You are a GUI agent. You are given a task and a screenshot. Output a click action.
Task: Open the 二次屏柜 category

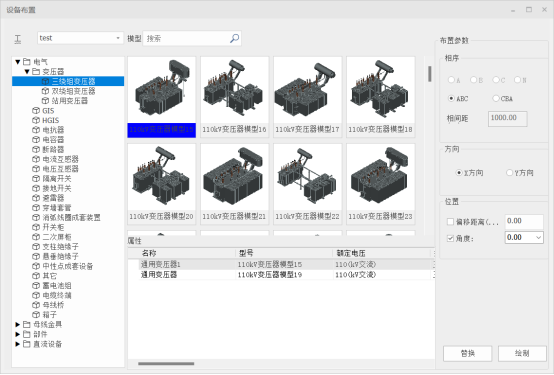pyautogui.click(x=52, y=237)
